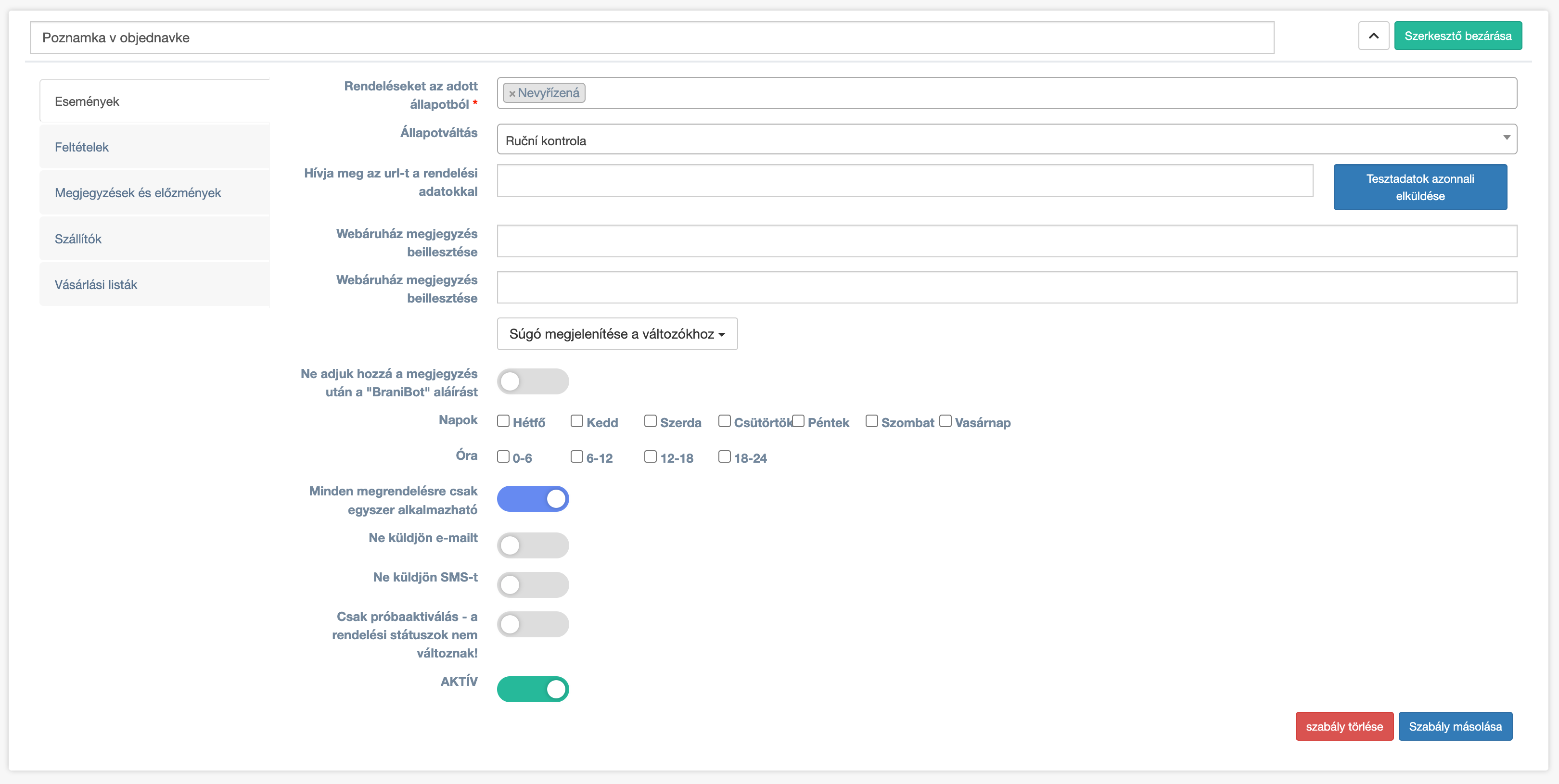Enable the Ne küldjön SMS-t toggle
Image resolution: width=1559 pixels, height=784 pixels.
pyautogui.click(x=533, y=584)
